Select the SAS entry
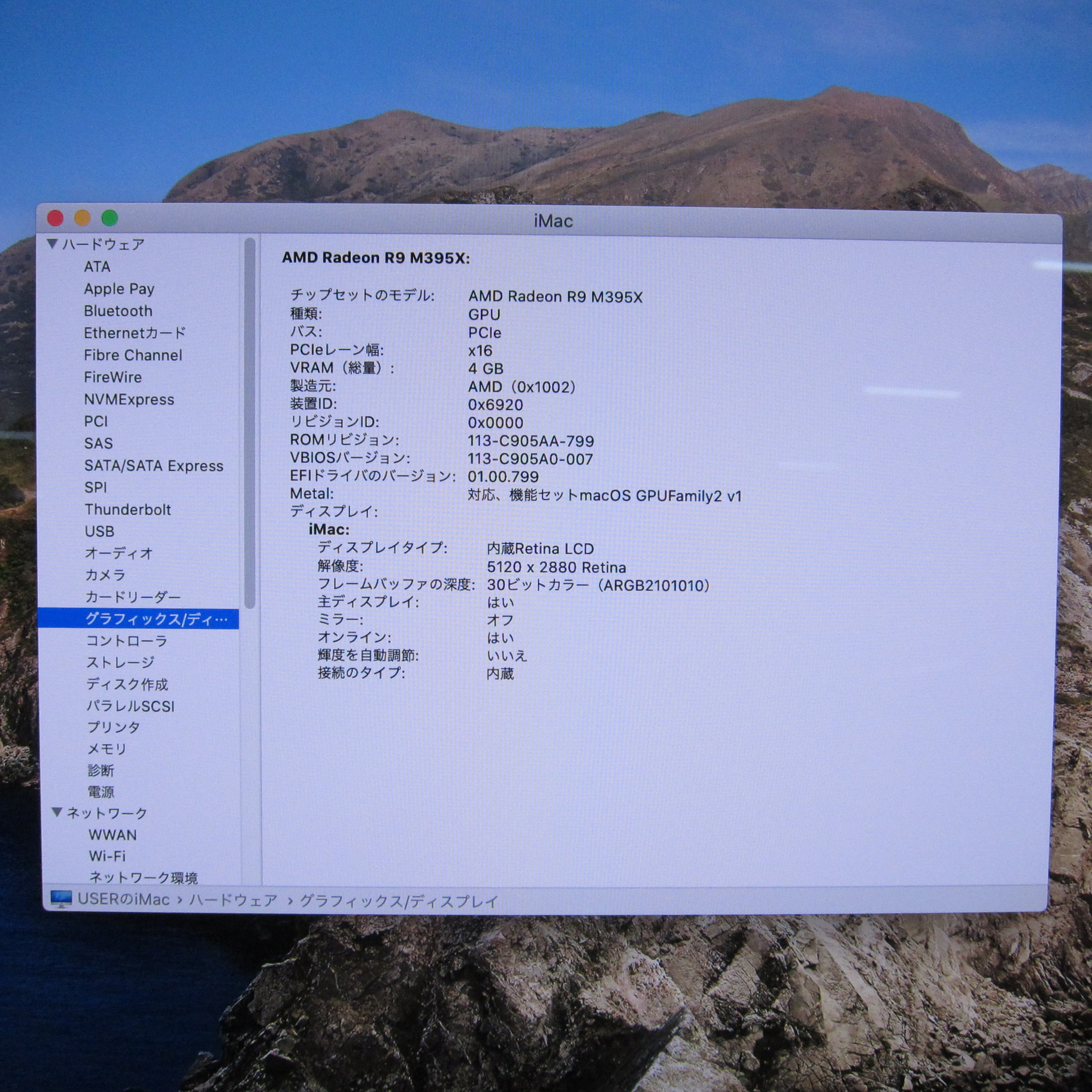Image resolution: width=1092 pixels, height=1092 pixels. [98, 443]
